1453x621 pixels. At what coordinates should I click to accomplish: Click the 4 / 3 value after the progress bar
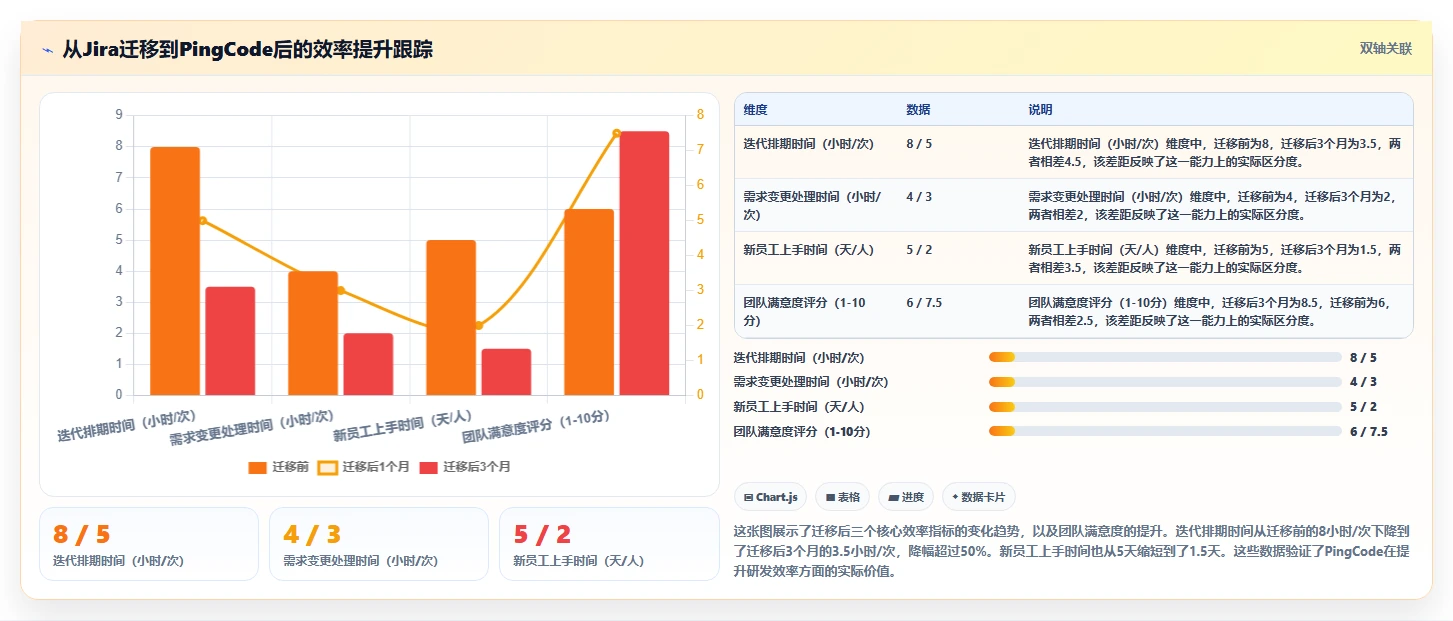tap(1363, 382)
